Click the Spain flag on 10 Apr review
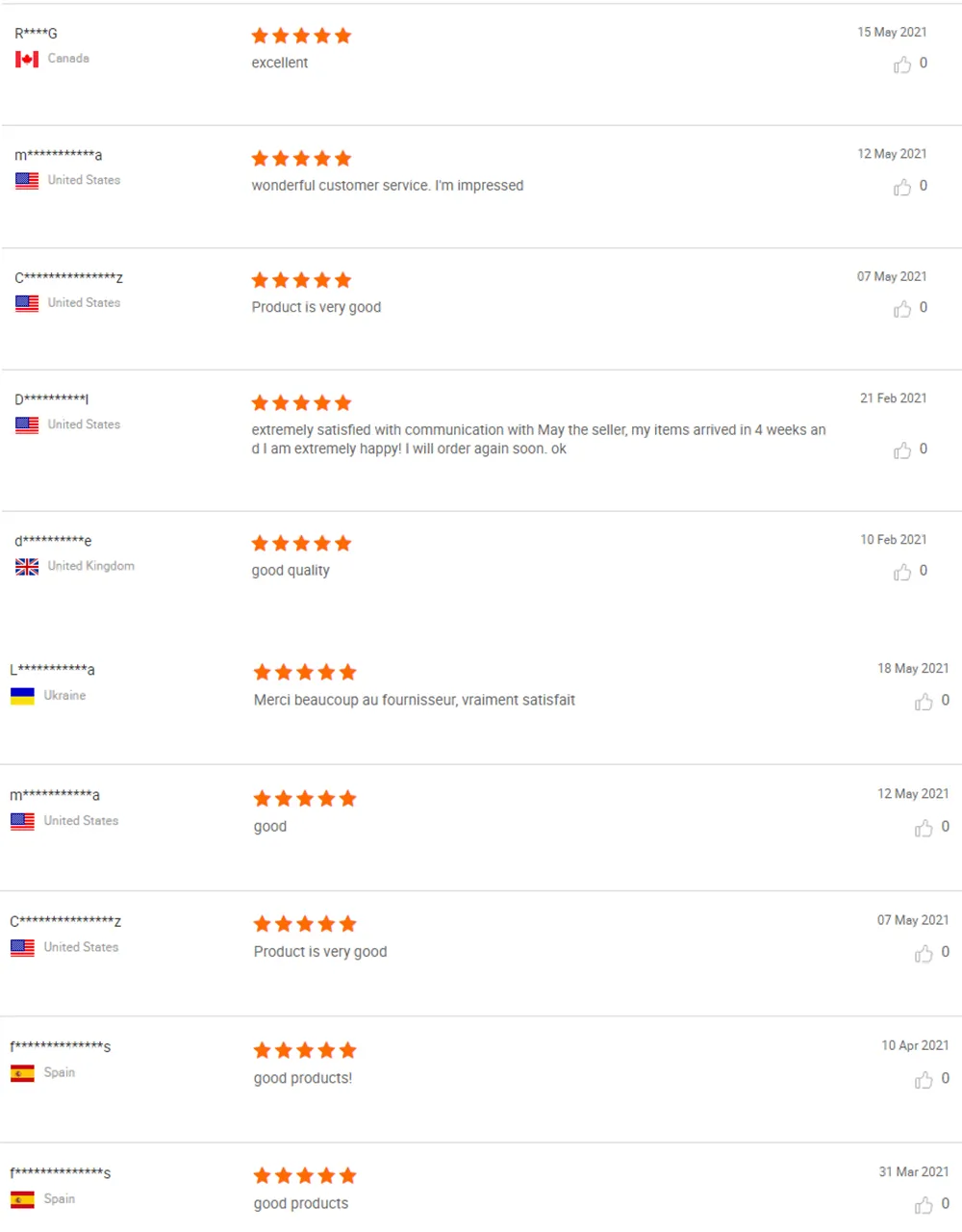 22,1073
